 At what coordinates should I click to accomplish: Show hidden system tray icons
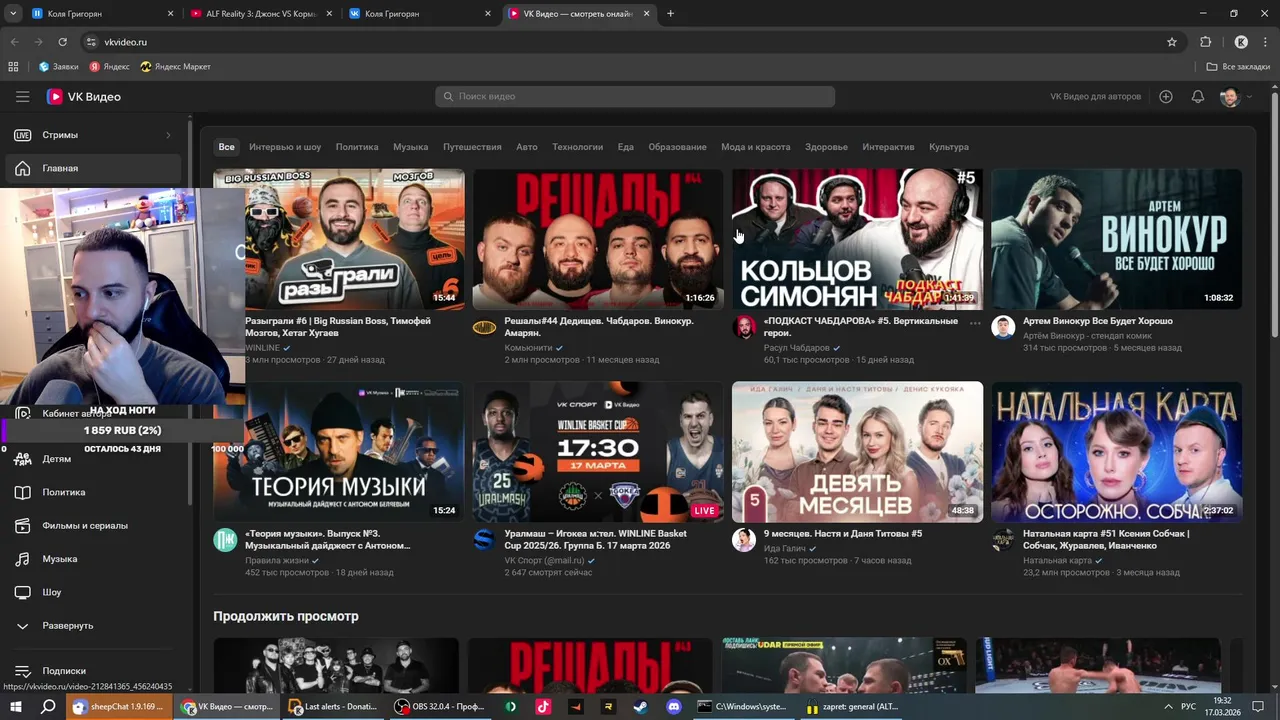click(1168, 706)
